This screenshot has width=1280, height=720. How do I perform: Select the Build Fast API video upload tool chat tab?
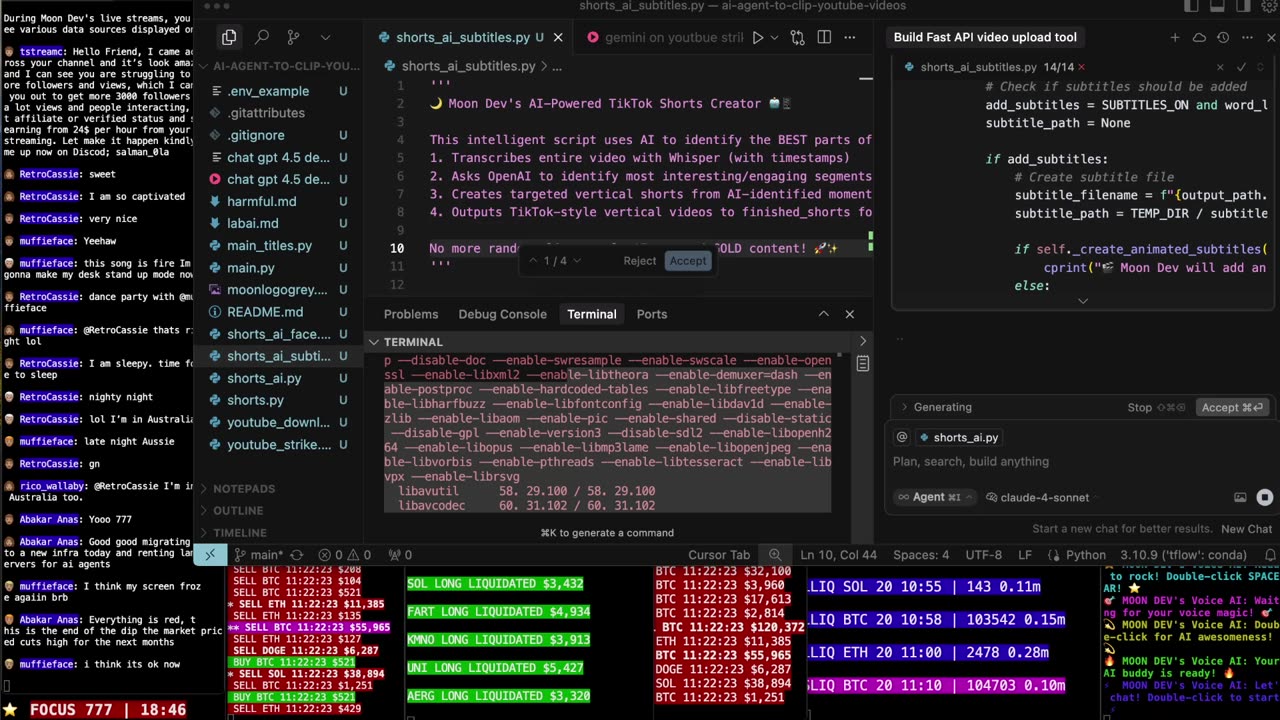985,37
